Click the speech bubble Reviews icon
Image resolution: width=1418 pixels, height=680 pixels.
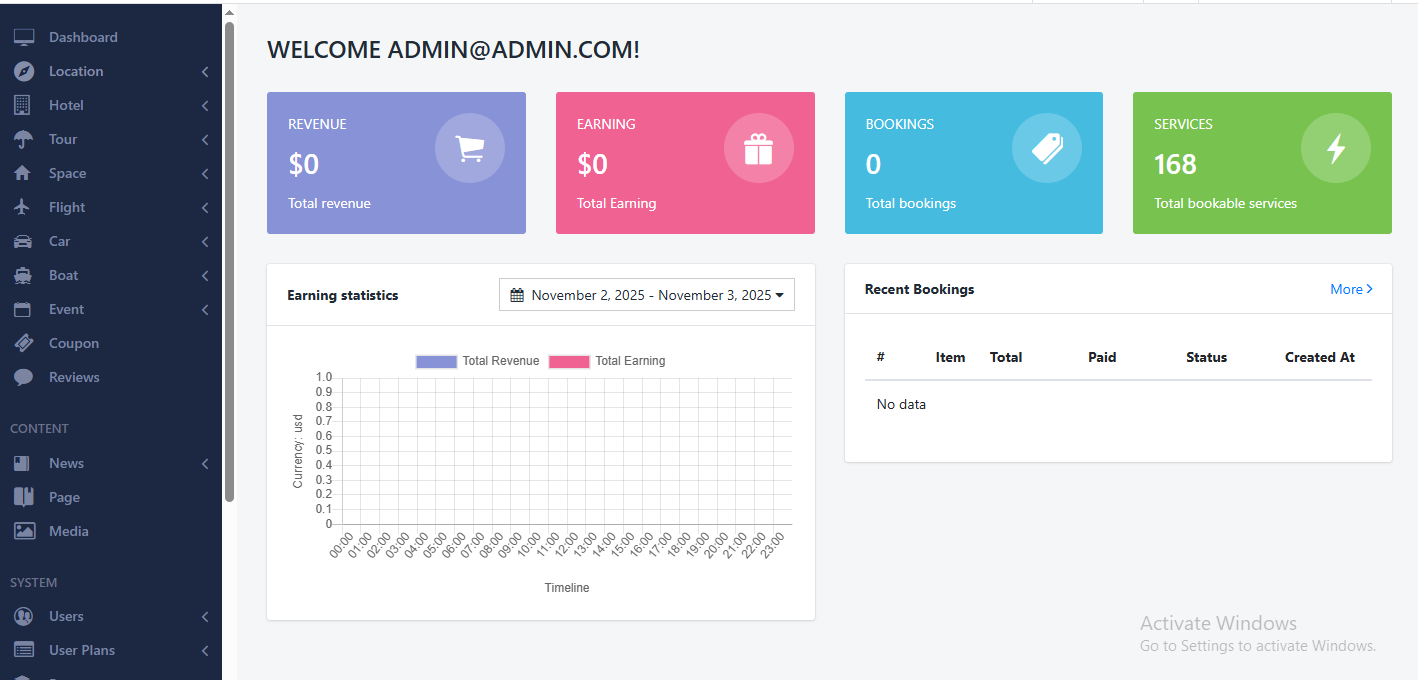23,377
